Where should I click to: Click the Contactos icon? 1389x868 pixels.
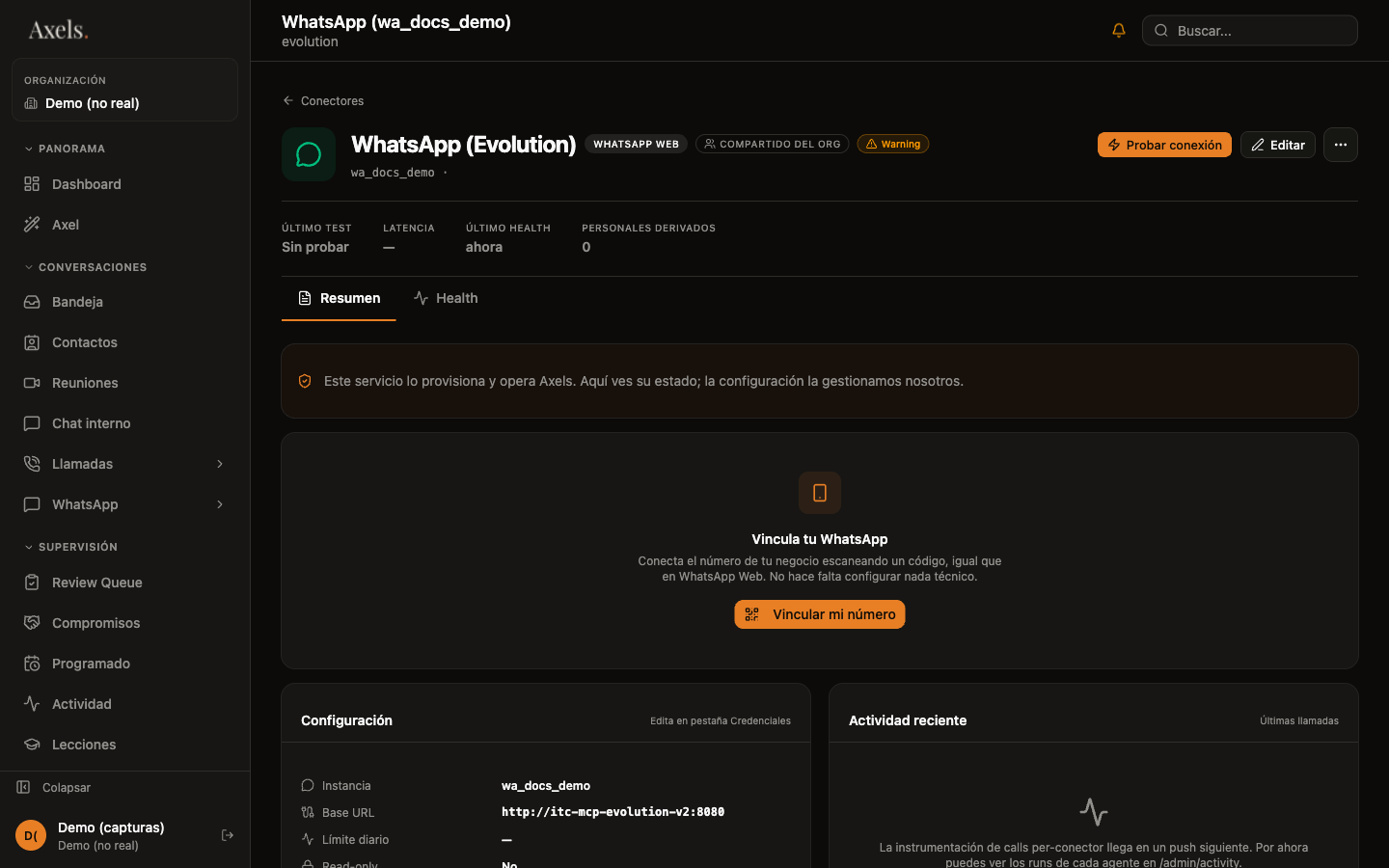coord(32,342)
